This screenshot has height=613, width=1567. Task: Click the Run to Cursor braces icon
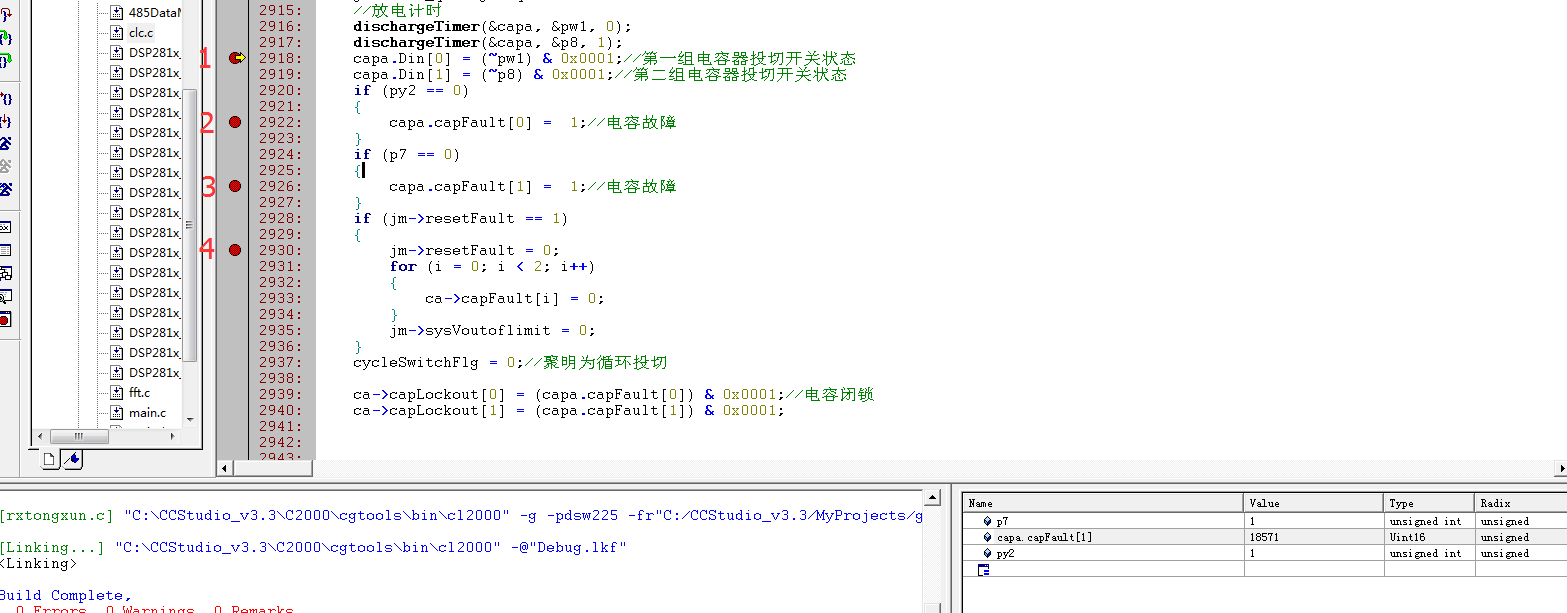(x=6, y=98)
